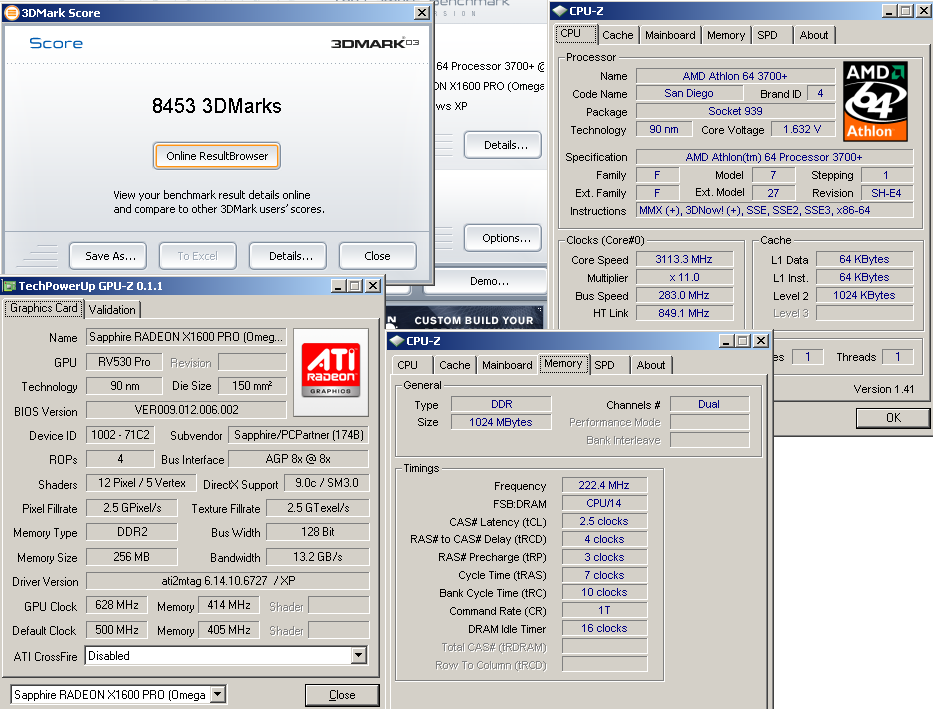Click the Bandwidth 13.2 GB/s value
The image size is (933, 709).
(318, 557)
